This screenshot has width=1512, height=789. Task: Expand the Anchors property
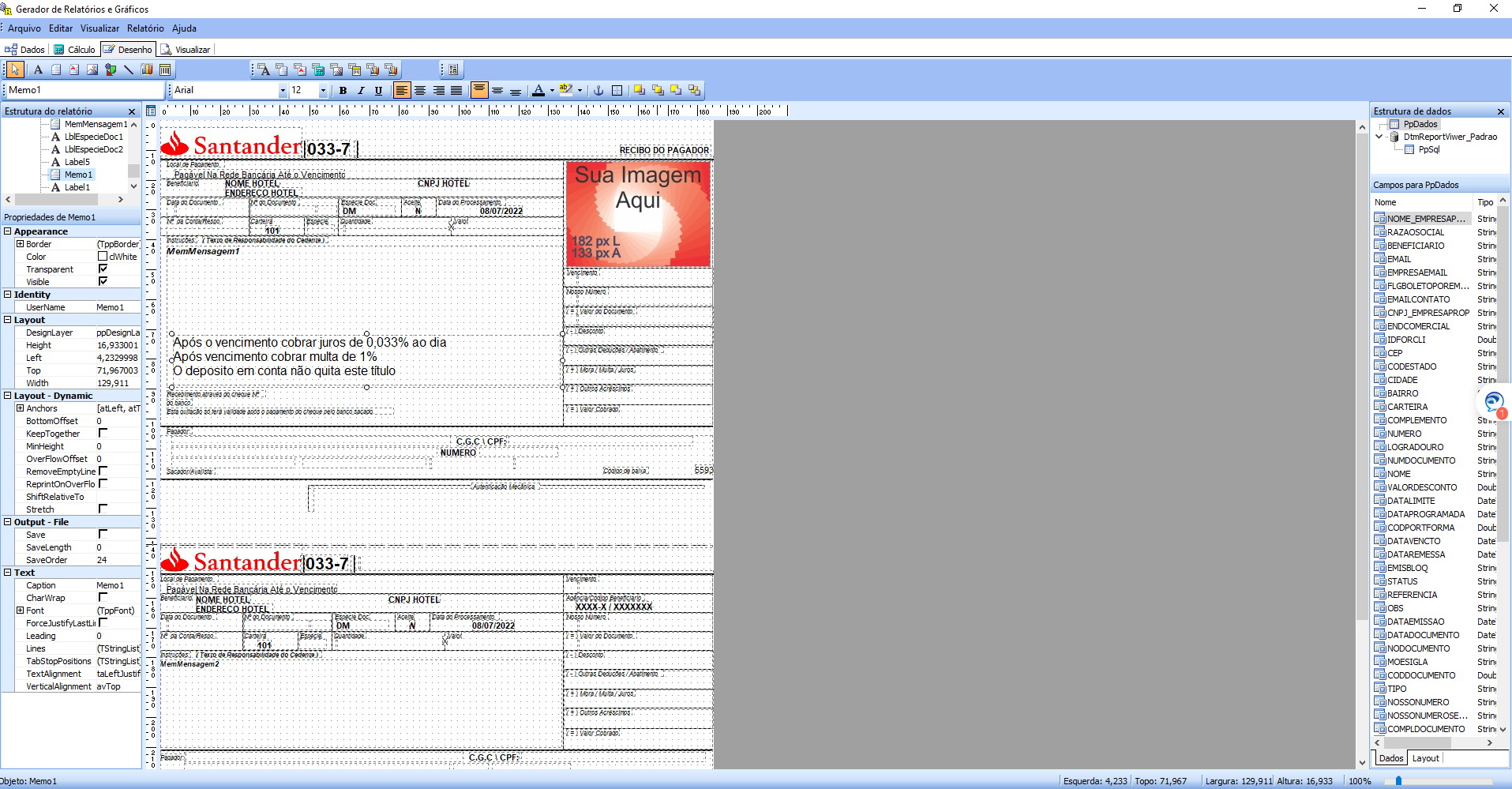20,408
